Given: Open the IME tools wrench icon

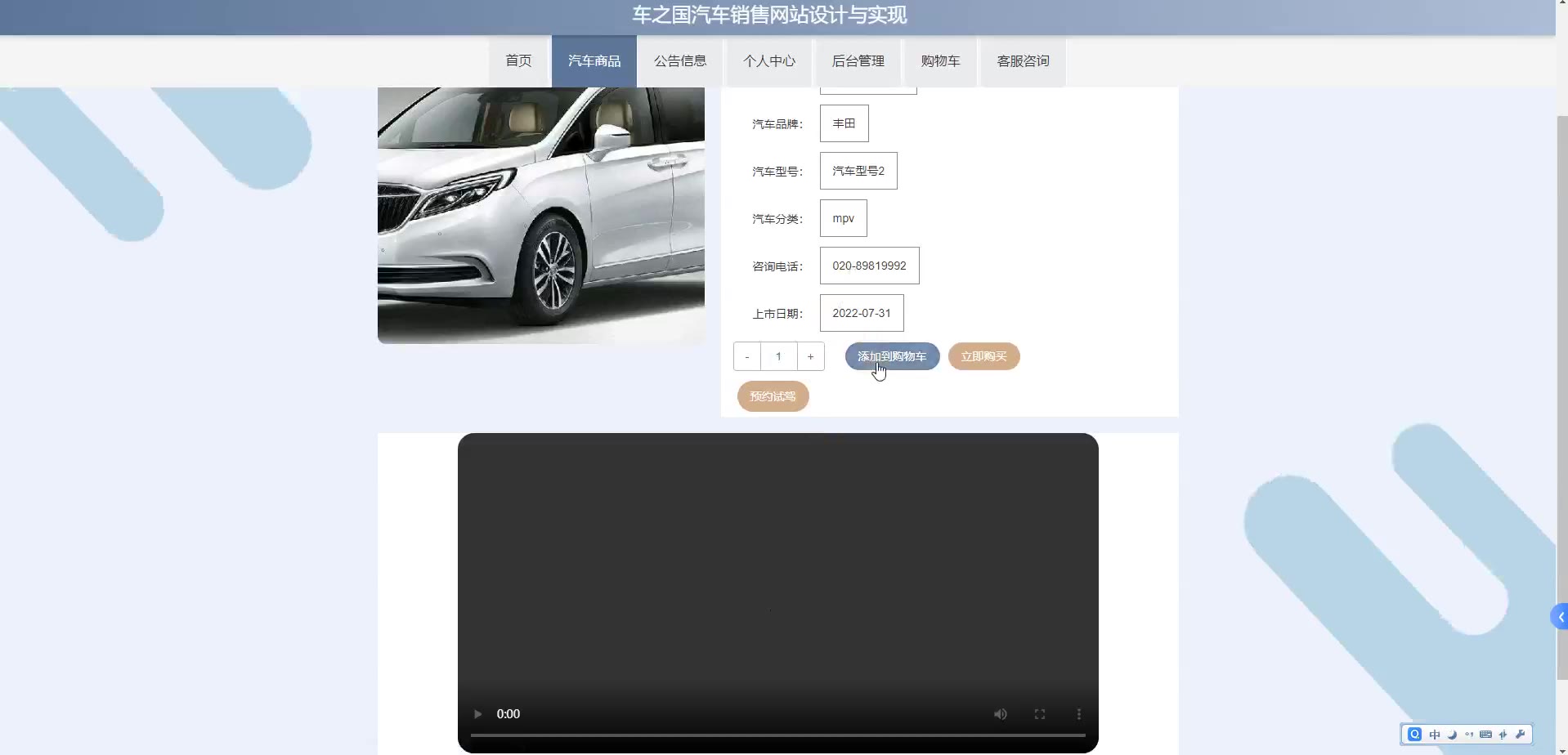Looking at the screenshot, I should click(1521, 734).
